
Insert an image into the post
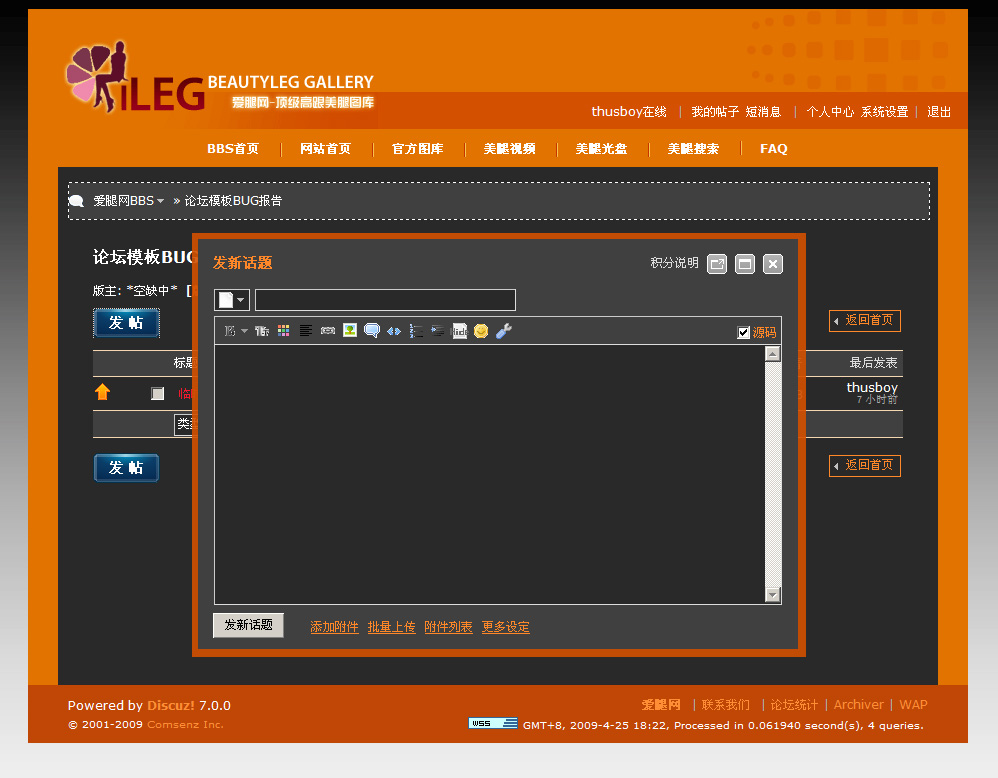(351, 330)
